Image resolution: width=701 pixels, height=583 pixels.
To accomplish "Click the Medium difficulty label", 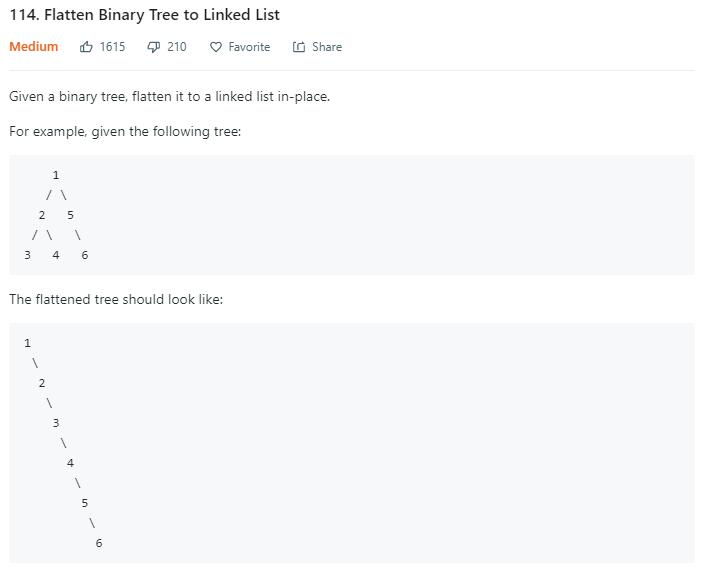I will tap(34, 47).
